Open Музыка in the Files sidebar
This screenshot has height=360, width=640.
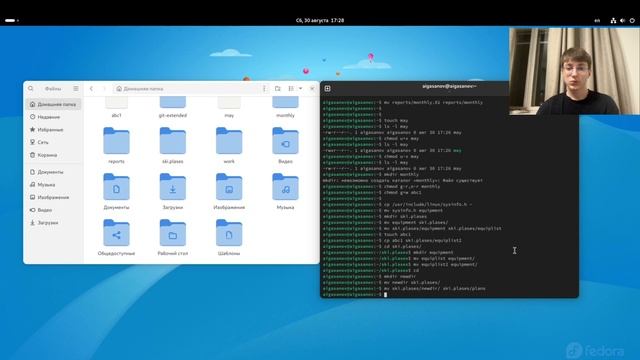pos(53,185)
